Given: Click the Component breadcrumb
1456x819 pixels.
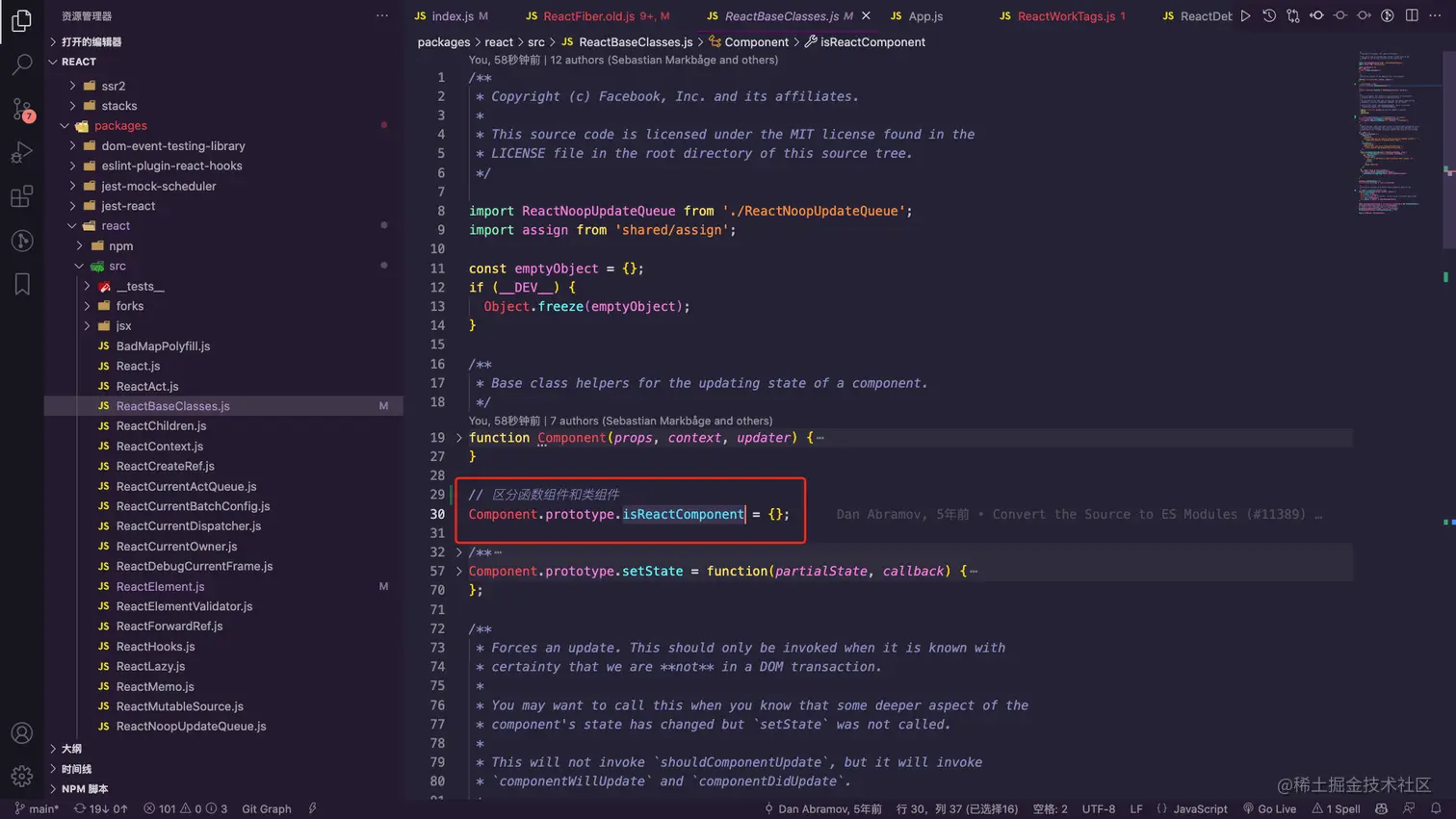Looking at the screenshot, I should (x=748, y=42).
